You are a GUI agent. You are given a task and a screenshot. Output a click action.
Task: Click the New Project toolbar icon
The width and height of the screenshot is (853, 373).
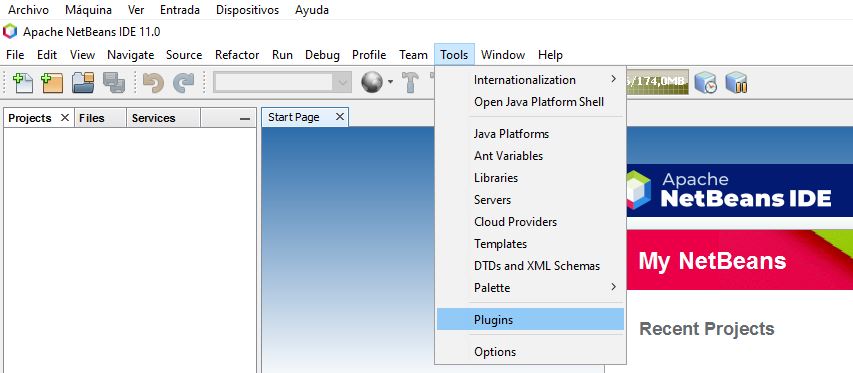pyautogui.click(x=52, y=83)
